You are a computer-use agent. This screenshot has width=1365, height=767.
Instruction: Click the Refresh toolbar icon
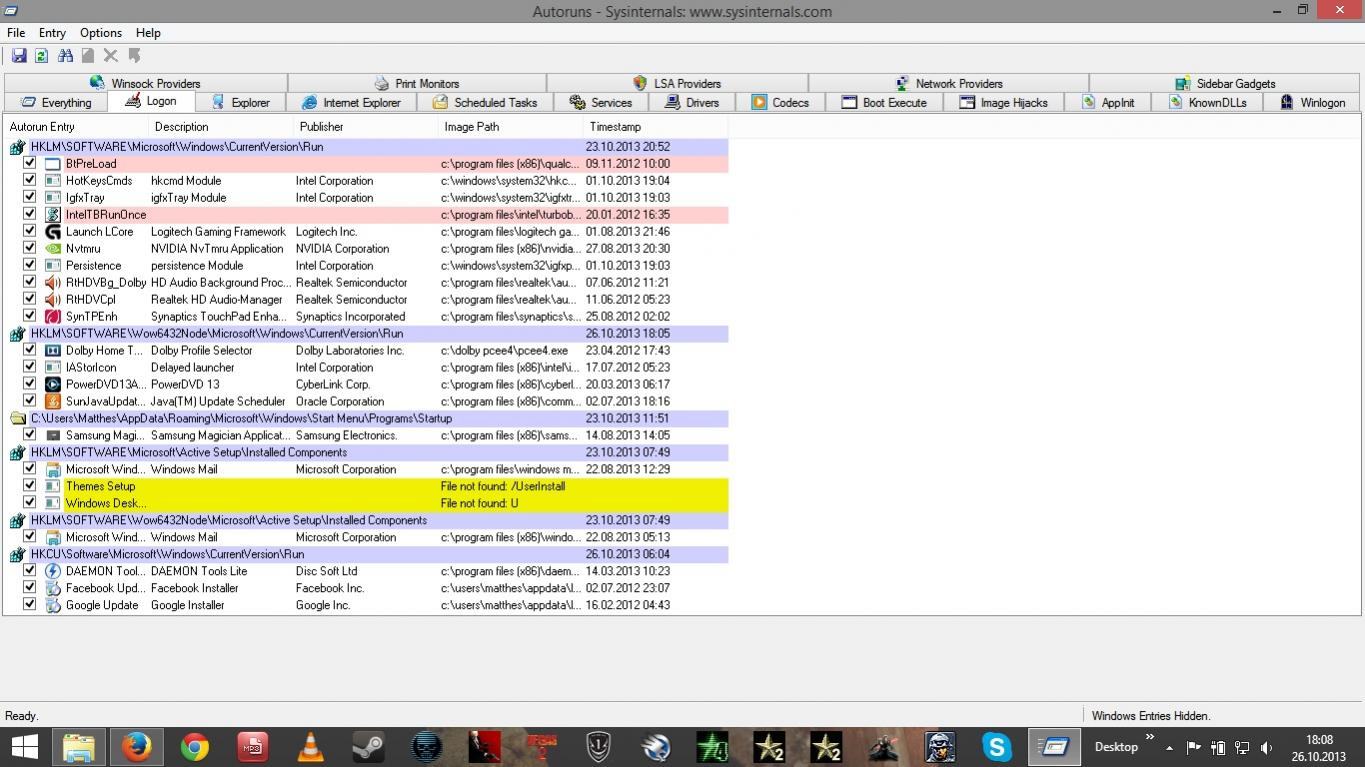[42, 56]
